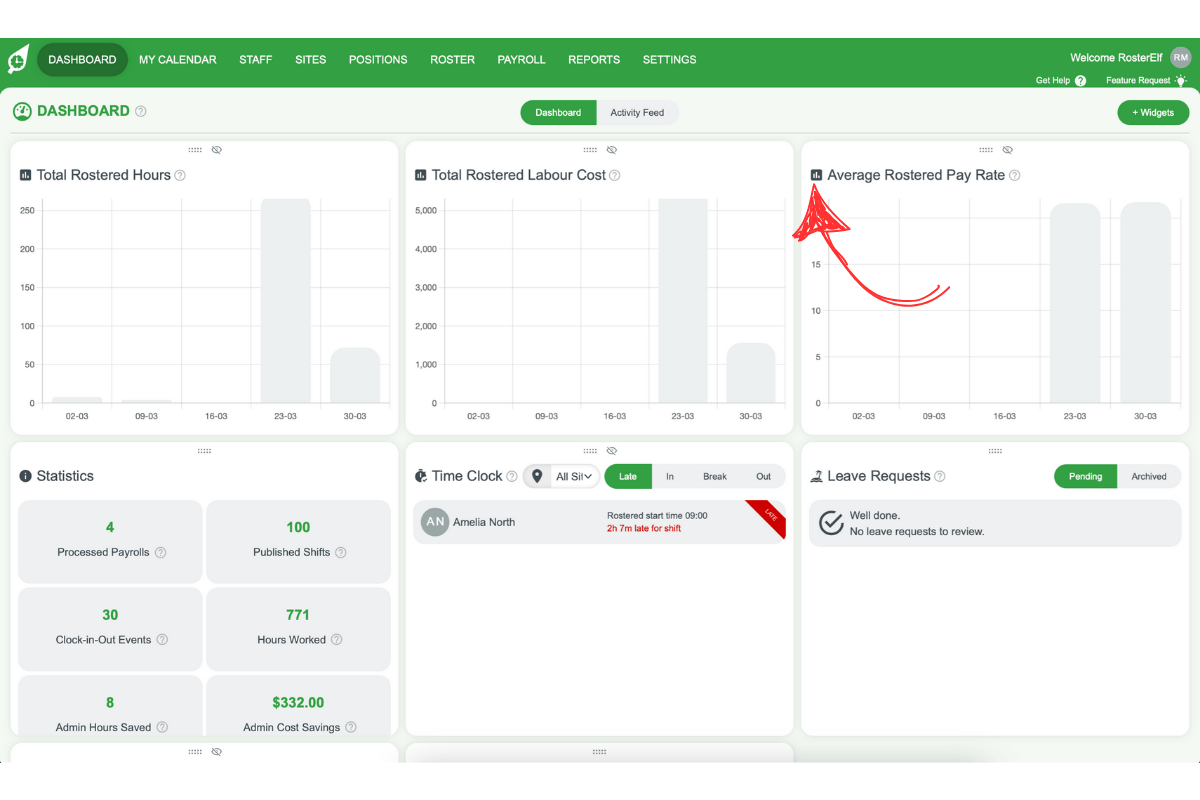Open the PAYROLL section
Image resolution: width=1200 pixels, height=800 pixels.
521,60
